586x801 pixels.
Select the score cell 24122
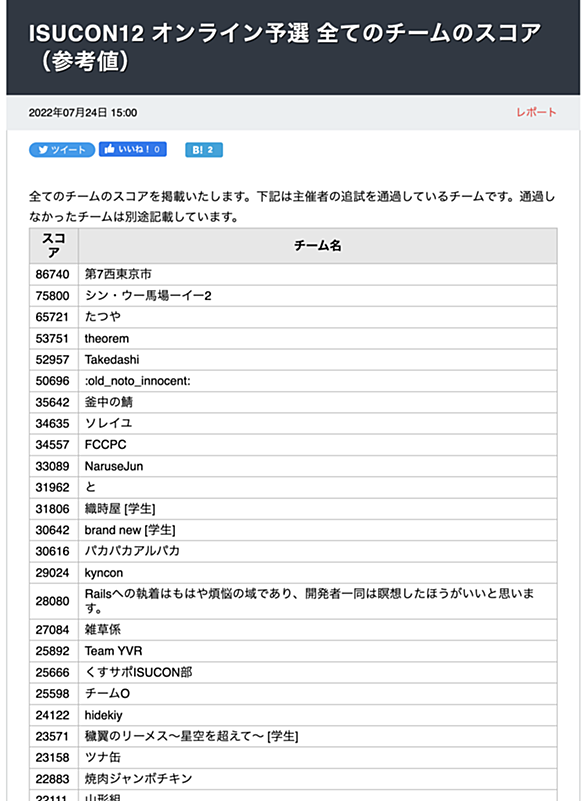[x=54, y=715]
